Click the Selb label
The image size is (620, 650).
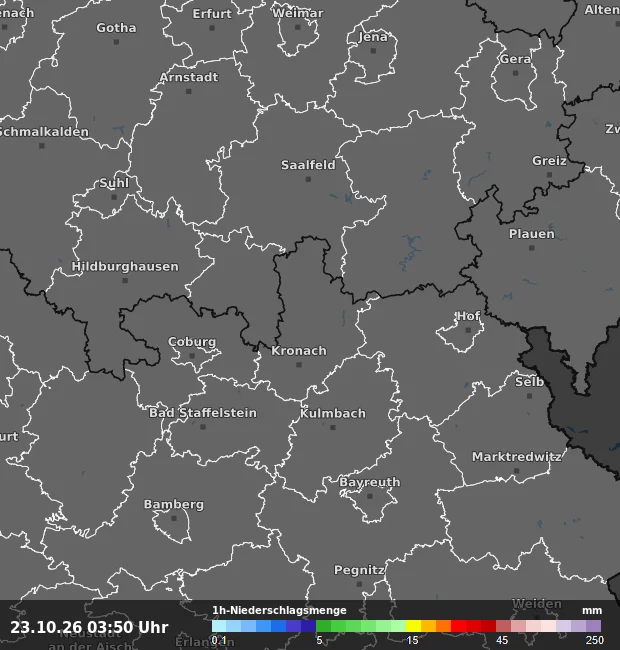click(x=529, y=382)
